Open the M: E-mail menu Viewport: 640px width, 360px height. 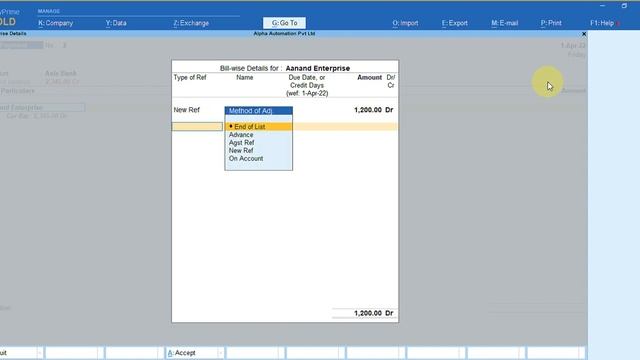coord(504,23)
